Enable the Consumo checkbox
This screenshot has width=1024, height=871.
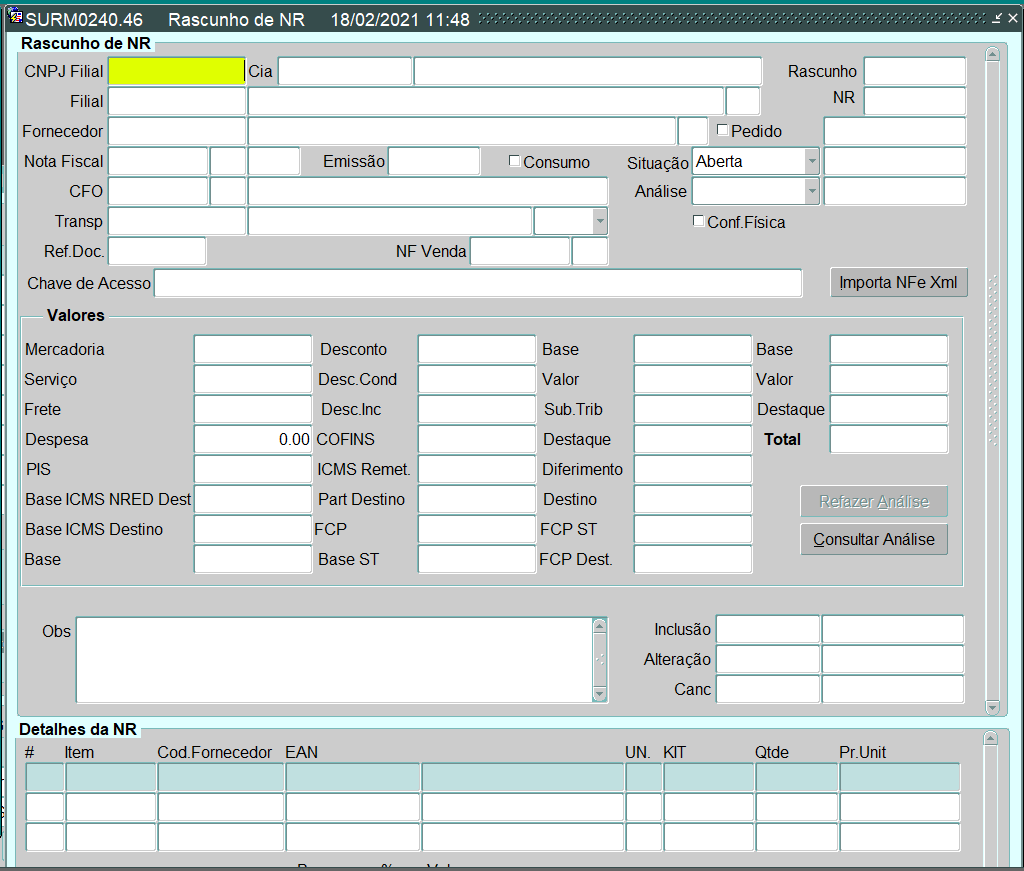click(514, 161)
